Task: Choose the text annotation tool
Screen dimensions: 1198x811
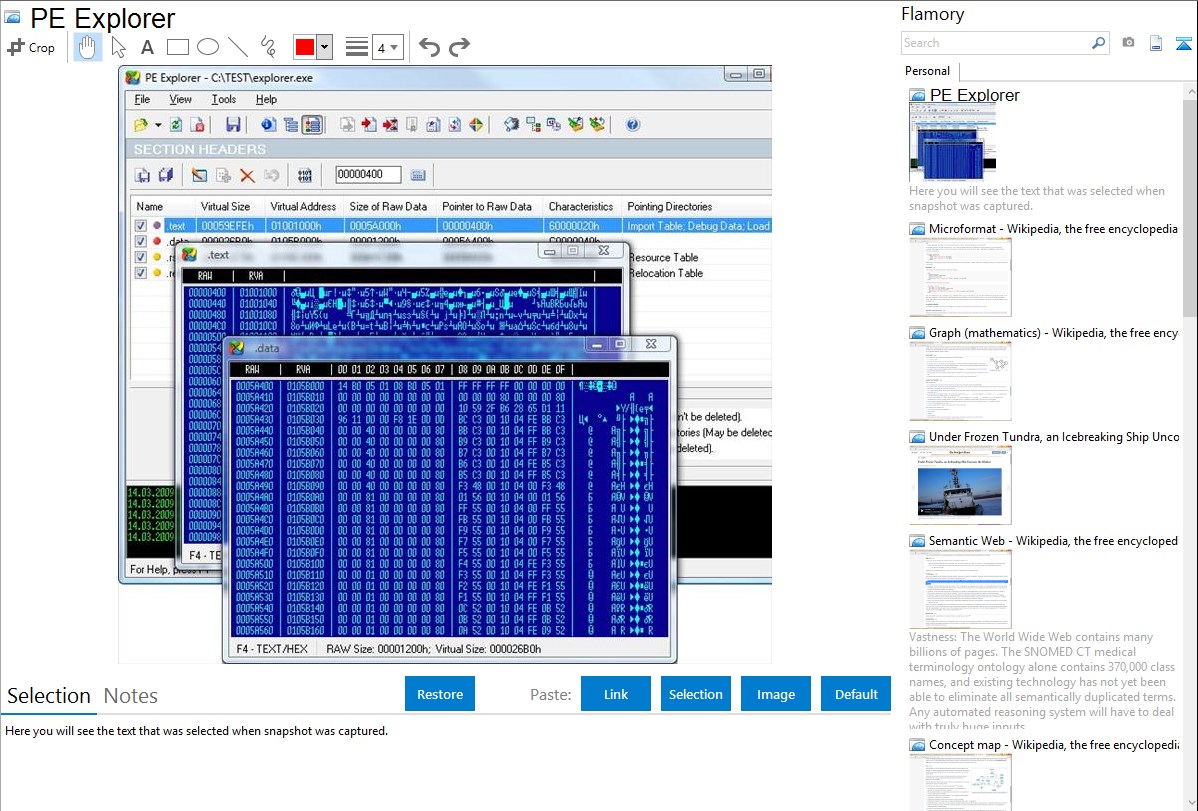Action: [147, 47]
